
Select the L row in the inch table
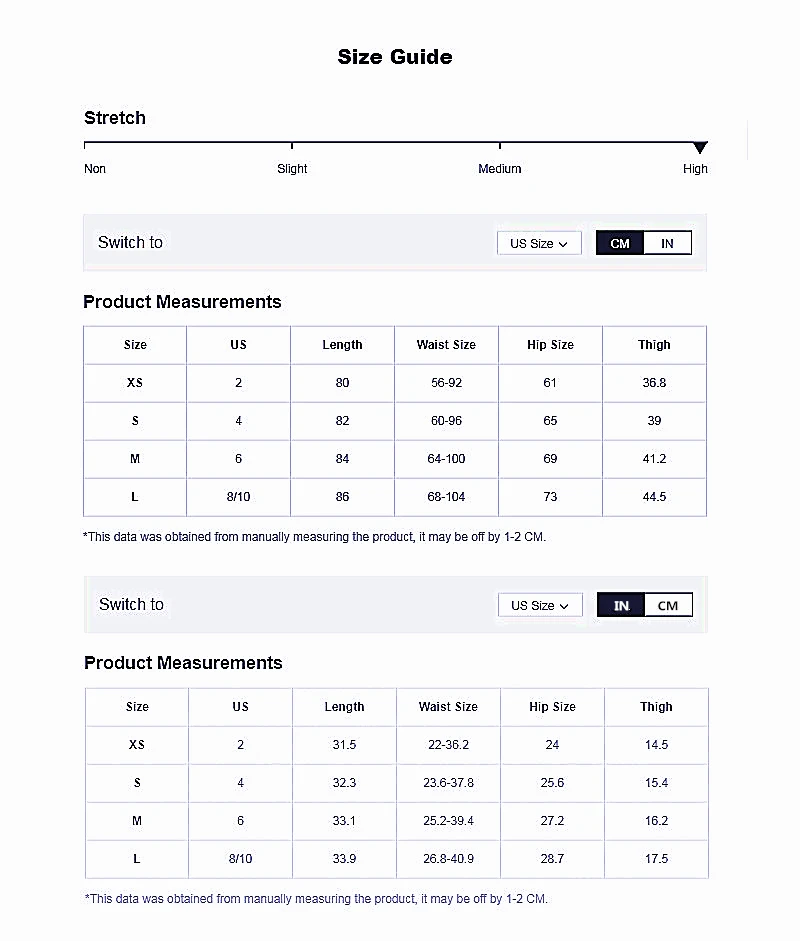(x=137, y=859)
